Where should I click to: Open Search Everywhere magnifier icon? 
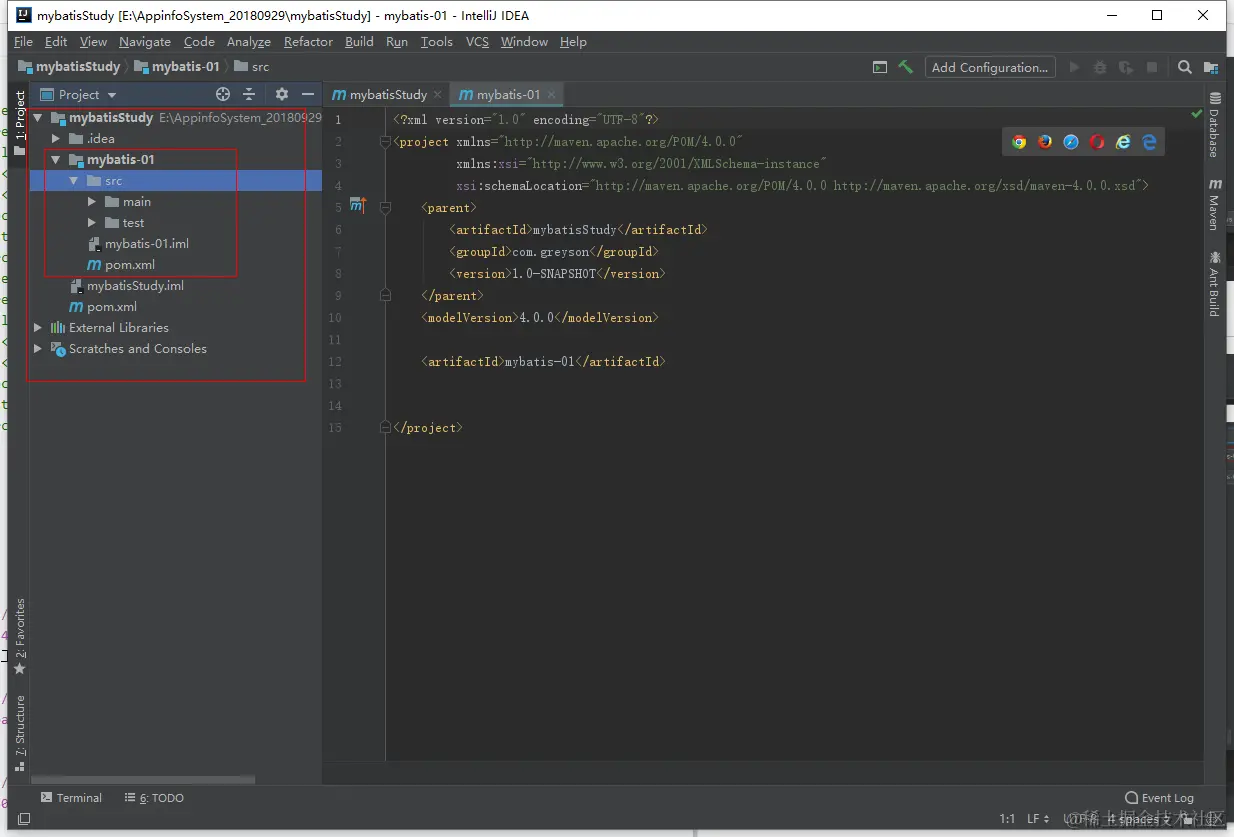click(x=1184, y=67)
